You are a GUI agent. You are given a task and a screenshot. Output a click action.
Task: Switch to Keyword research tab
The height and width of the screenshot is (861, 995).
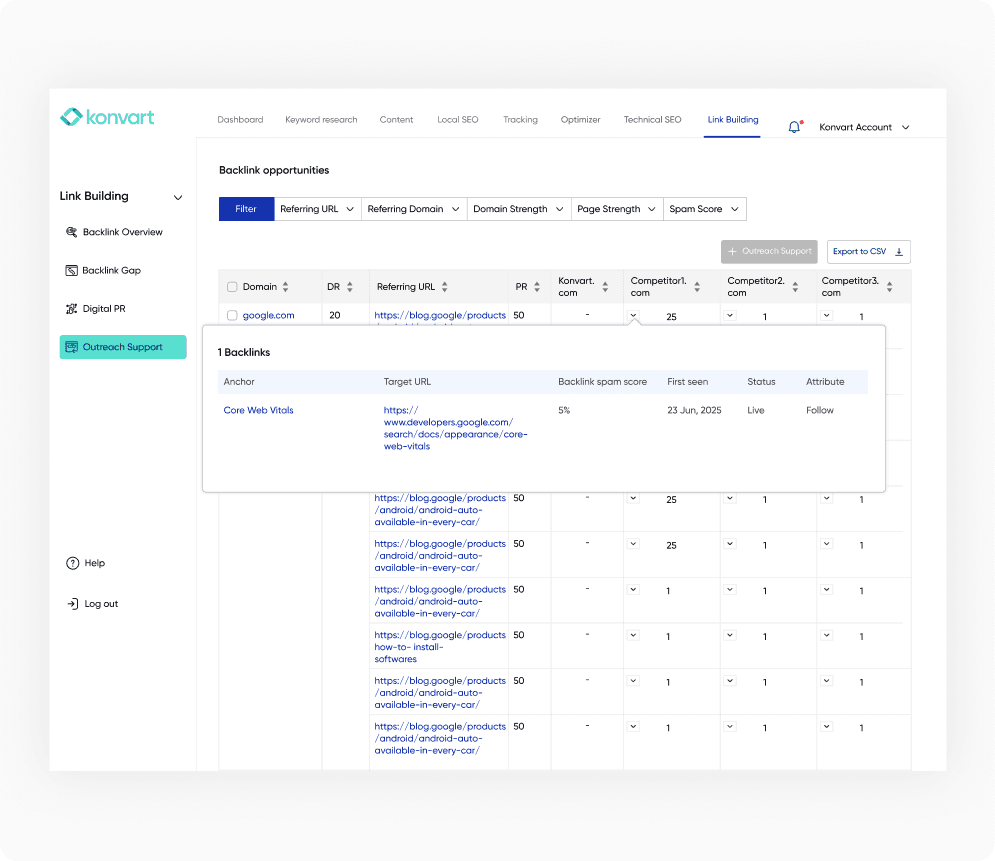pyautogui.click(x=321, y=119)
